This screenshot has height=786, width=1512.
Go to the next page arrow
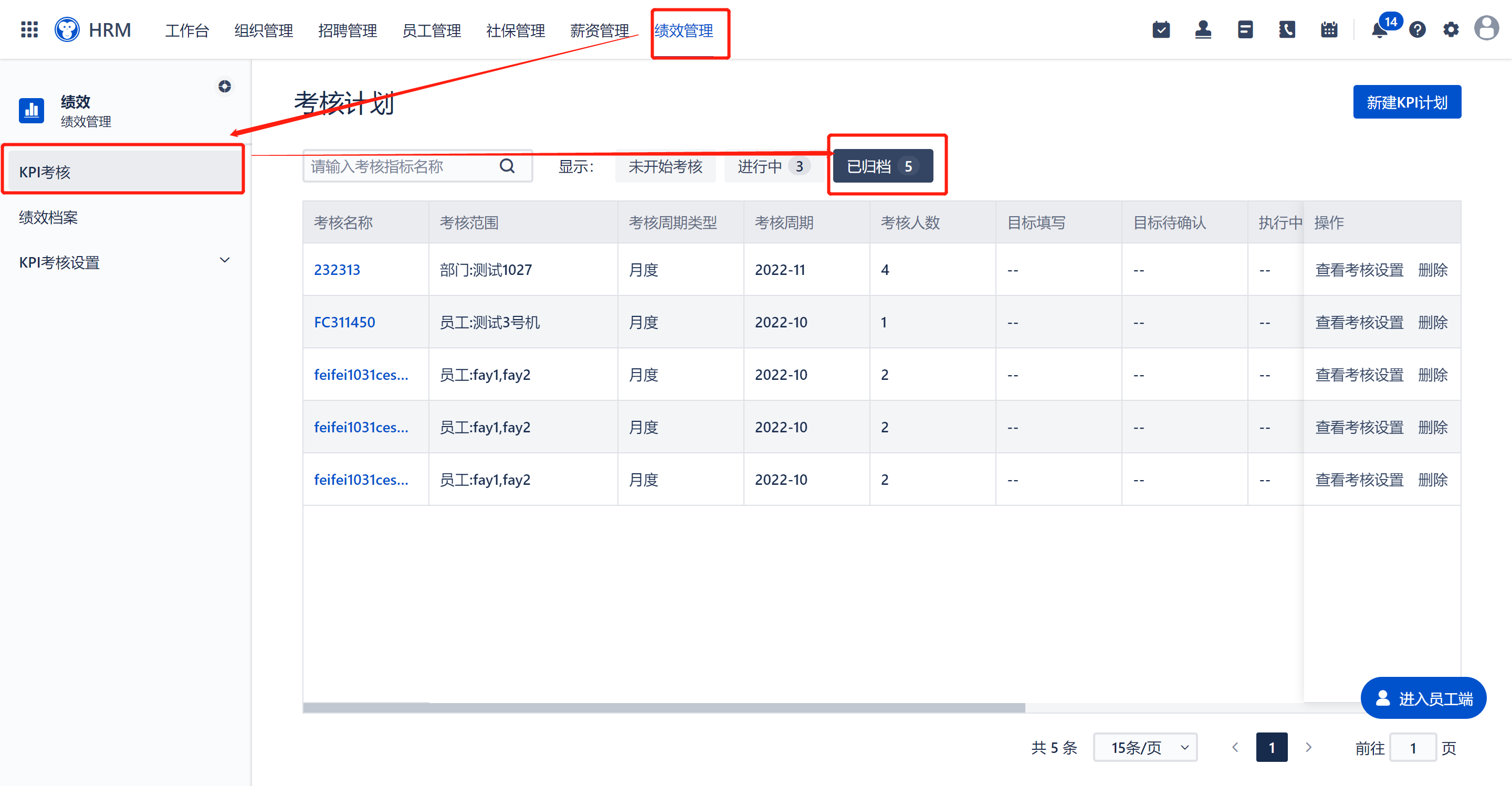1308,747
